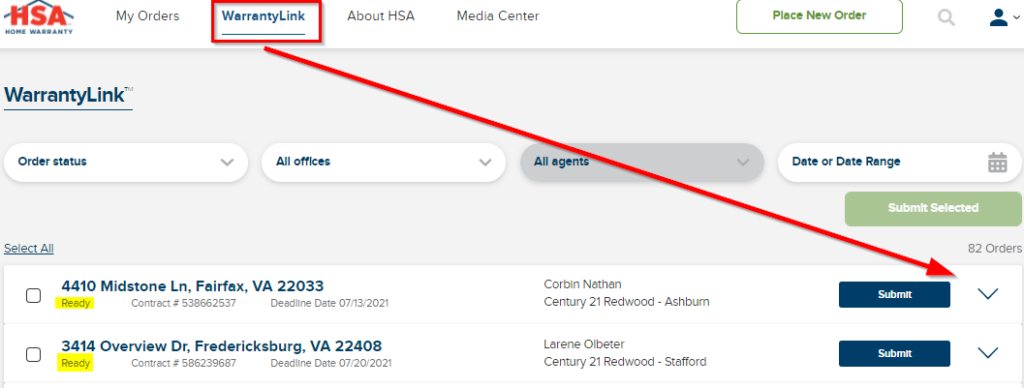This screenshot has height=388, width=1024.
Task: Open the All agents dropdown
Action: click(x=642, y=162)
